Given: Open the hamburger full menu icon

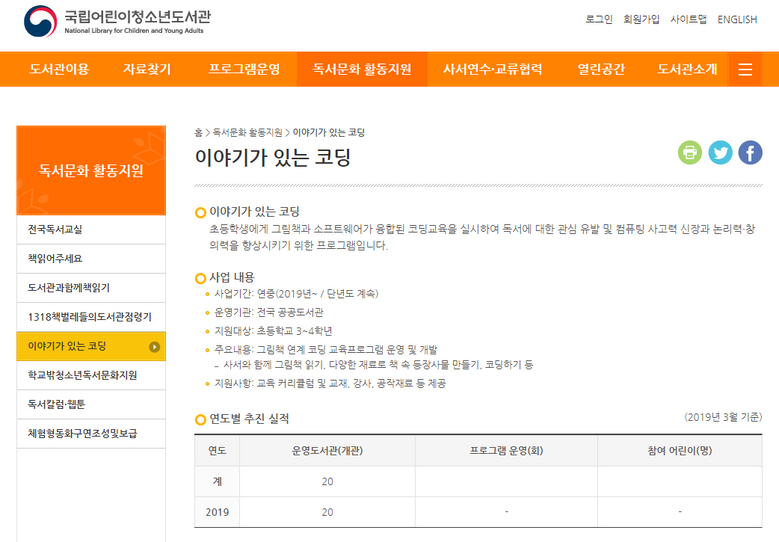Looking at the screenshot, I should (745, 69).
